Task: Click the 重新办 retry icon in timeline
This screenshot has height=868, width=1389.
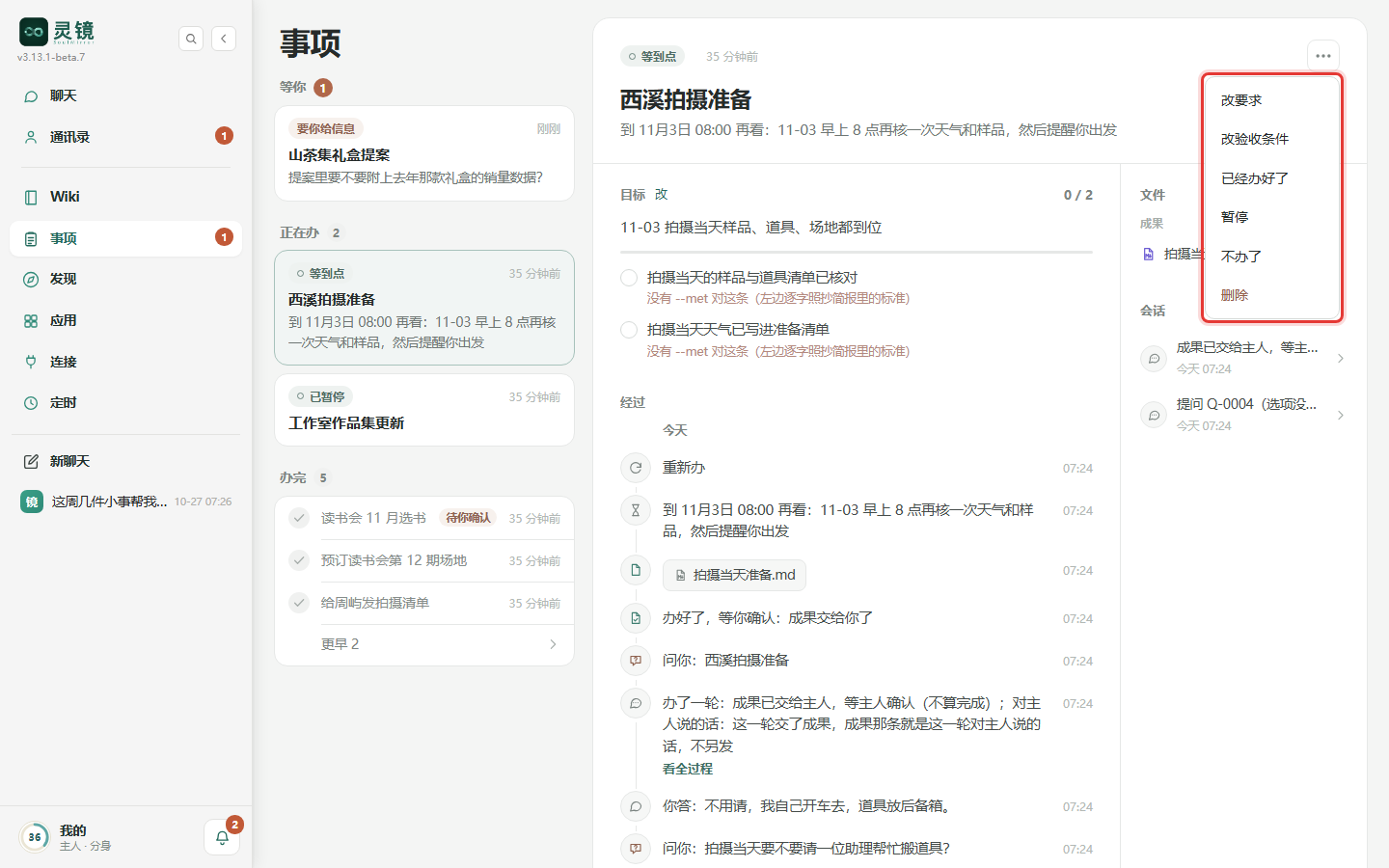Action: click(636, 468)
